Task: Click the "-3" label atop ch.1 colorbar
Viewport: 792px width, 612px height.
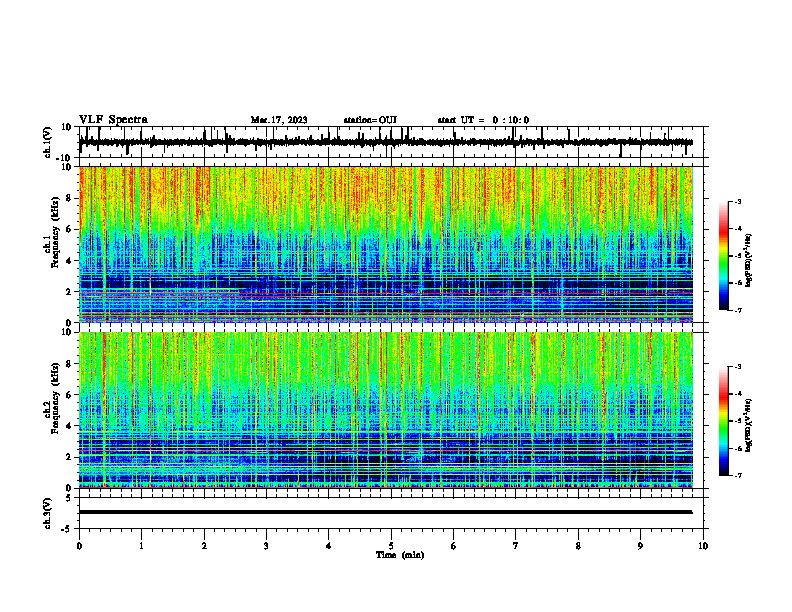Action: 737,202
